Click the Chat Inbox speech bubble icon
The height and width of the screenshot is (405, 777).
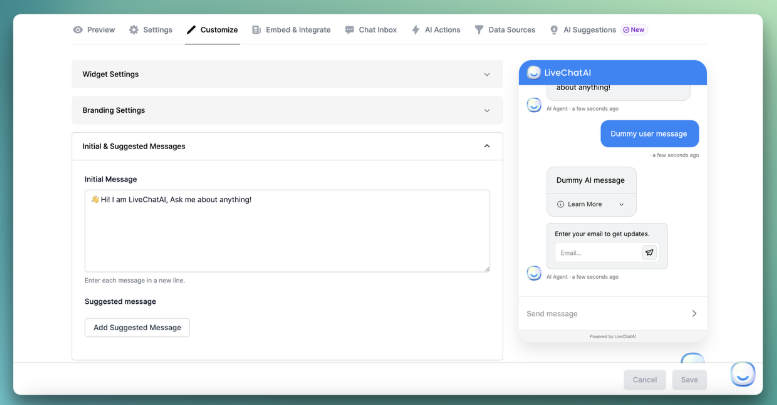point(349,30)
